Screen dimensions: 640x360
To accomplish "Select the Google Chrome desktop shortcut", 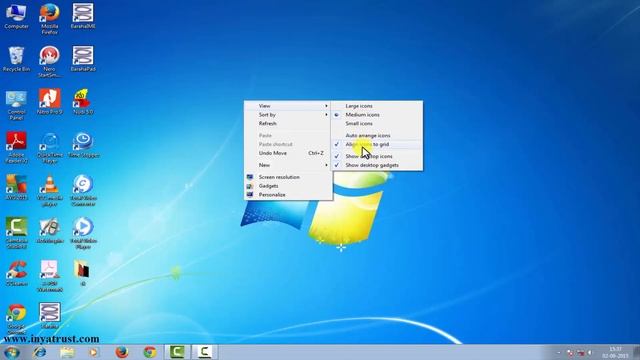I will click(x=16, y=320).
